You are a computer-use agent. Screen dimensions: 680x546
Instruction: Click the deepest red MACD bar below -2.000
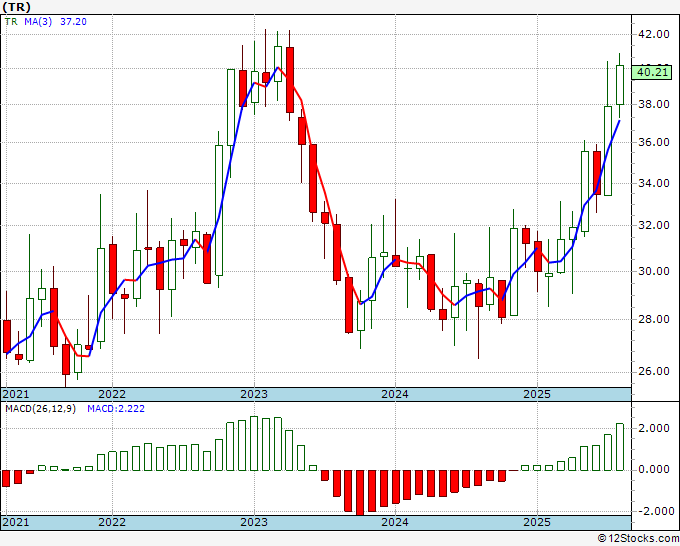[x=360, y=492]
